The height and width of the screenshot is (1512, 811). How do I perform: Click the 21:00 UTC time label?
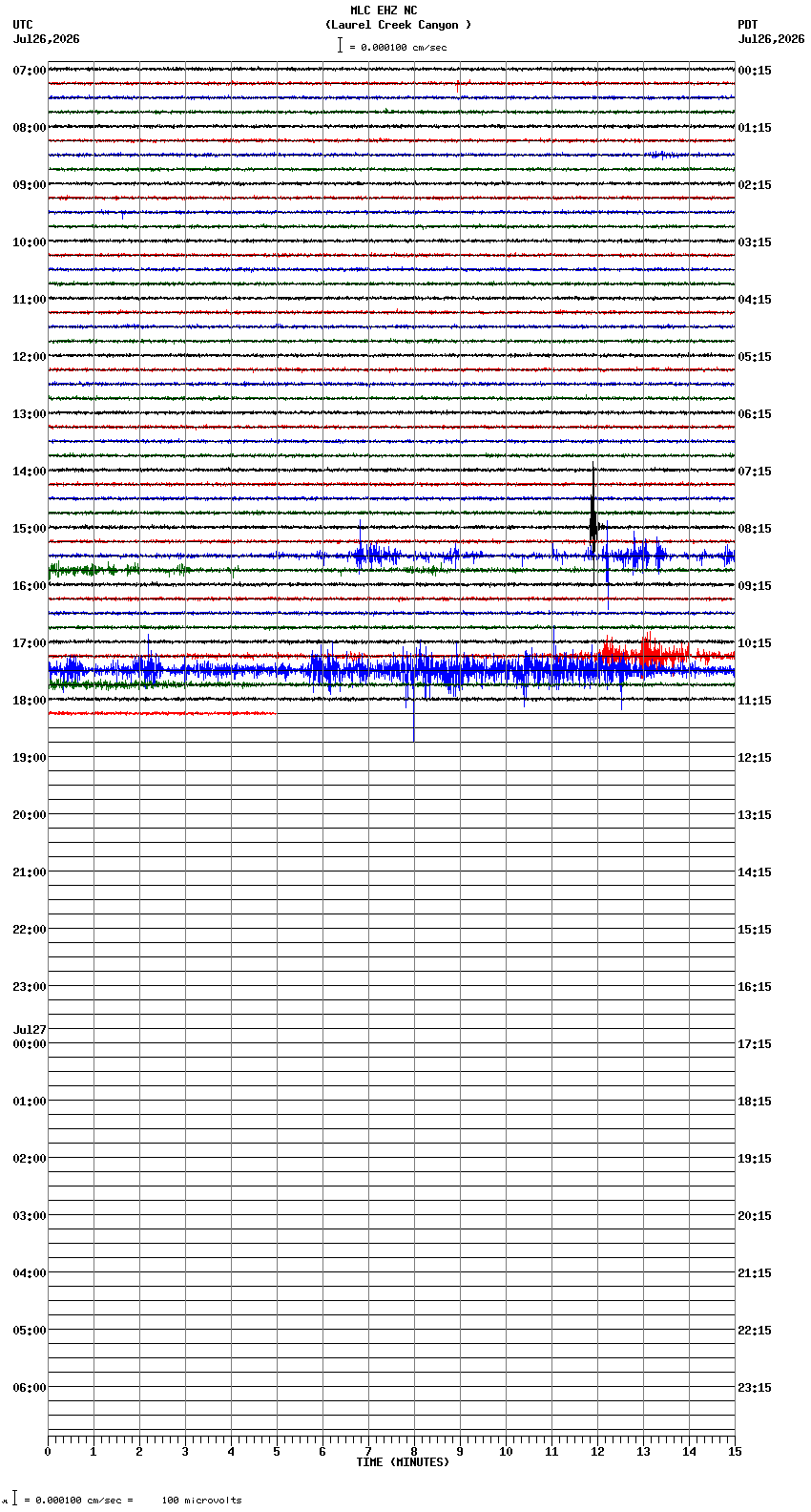(x=30, y=872)
